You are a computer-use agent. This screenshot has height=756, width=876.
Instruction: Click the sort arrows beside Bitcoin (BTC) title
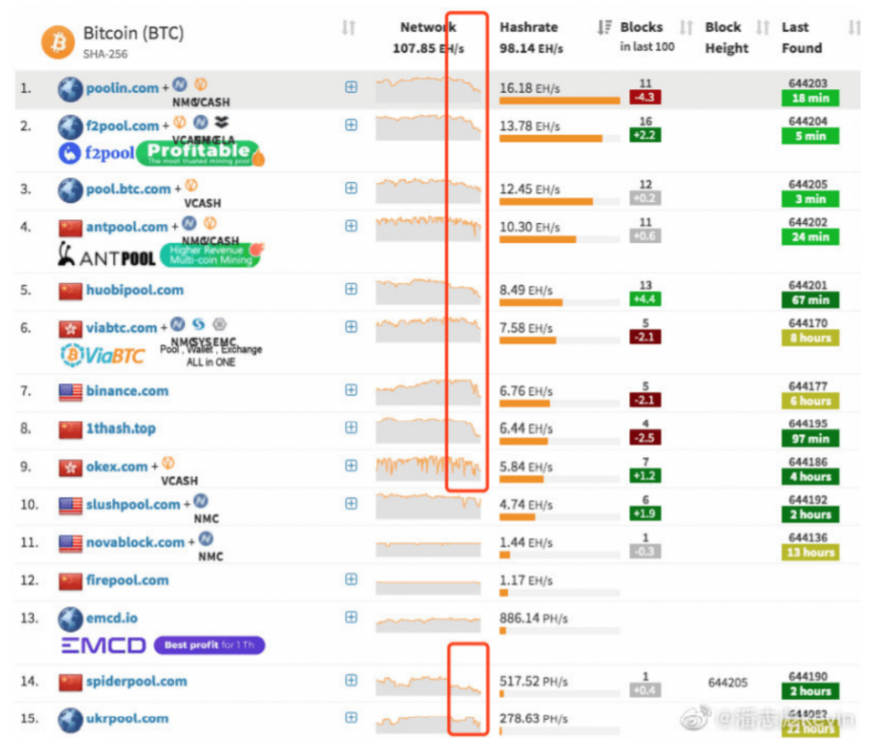pos(349,27)
